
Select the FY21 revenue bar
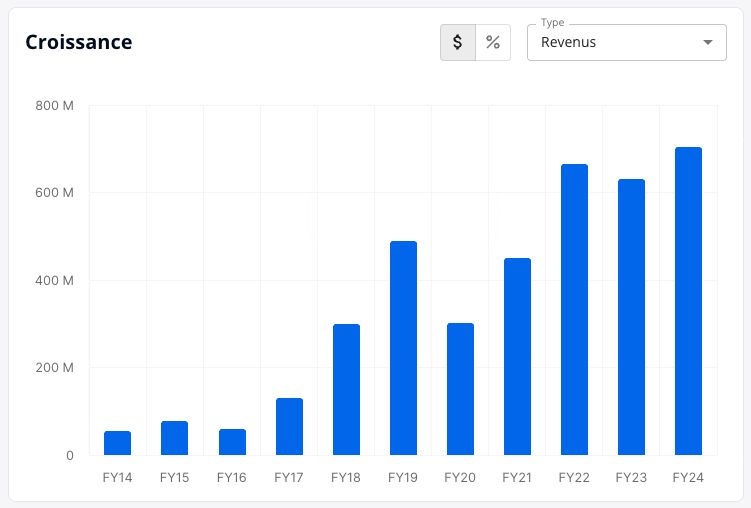pyautogui.click(x=517, y=356)
